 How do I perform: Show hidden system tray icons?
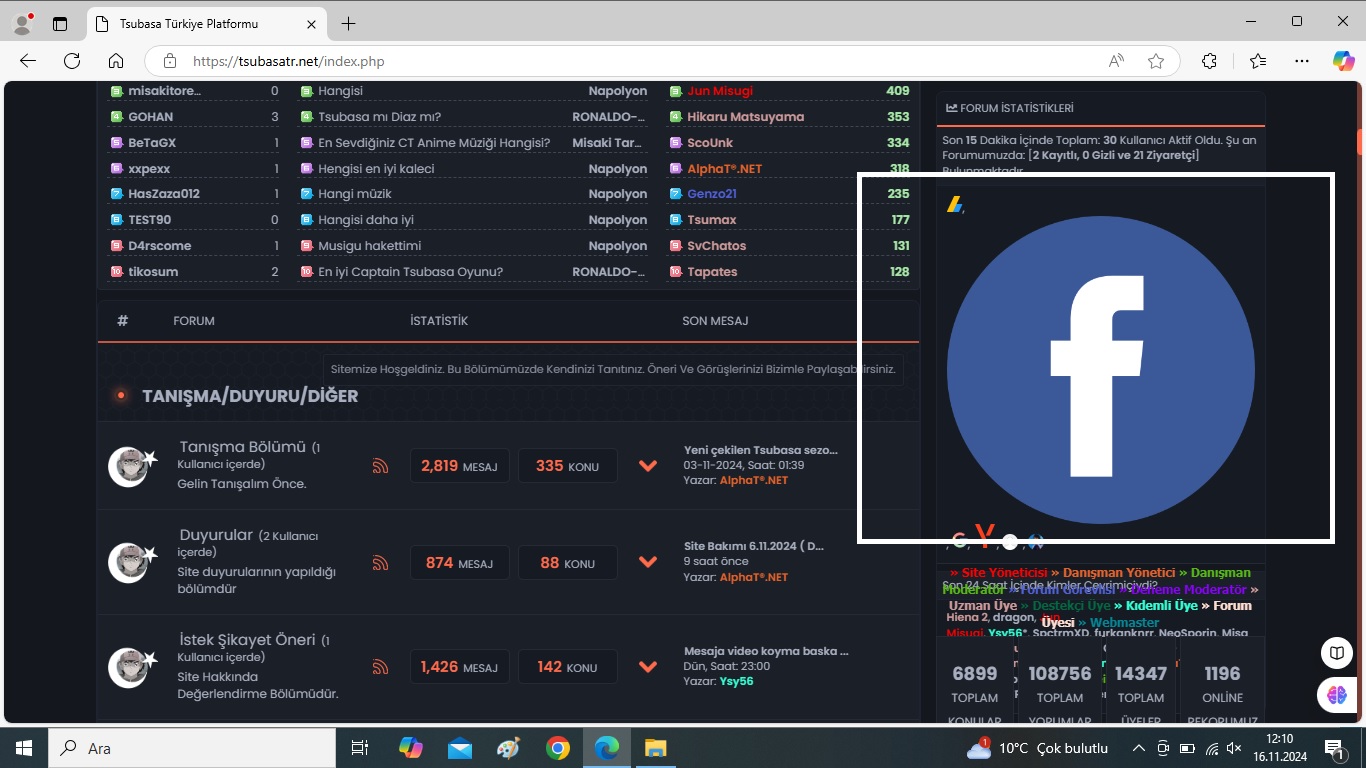[x=1138, y=748]
